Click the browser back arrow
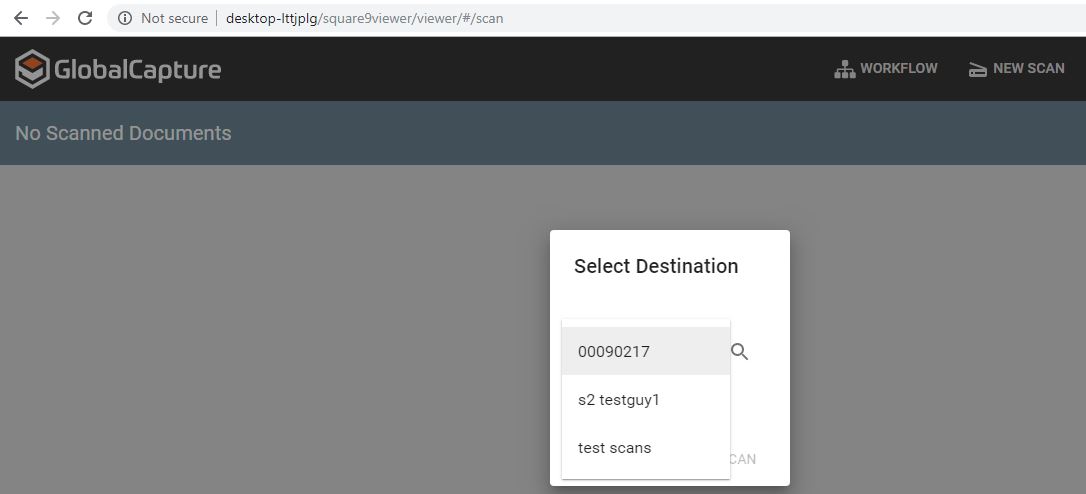Viewport: 1086px width, 494px height. pyautogui.click(x=20, y=18)
